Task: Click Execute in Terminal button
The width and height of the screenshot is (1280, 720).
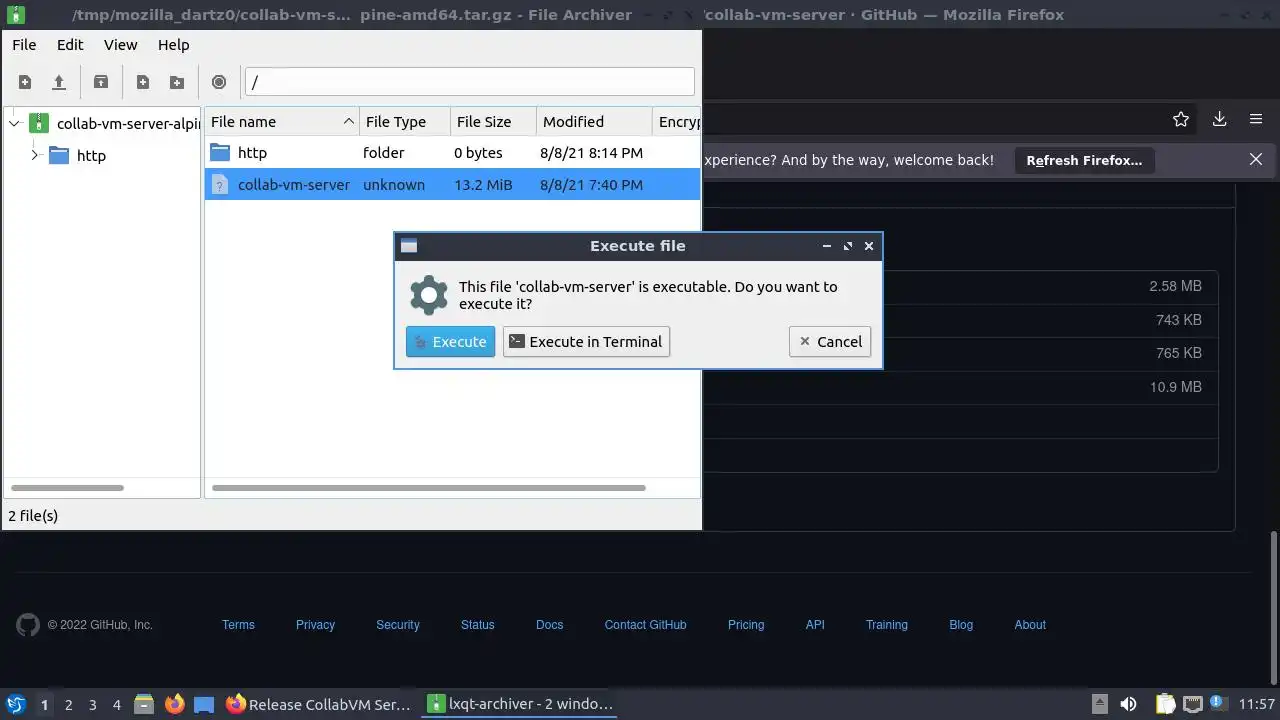Action: (x=586, y=341)
